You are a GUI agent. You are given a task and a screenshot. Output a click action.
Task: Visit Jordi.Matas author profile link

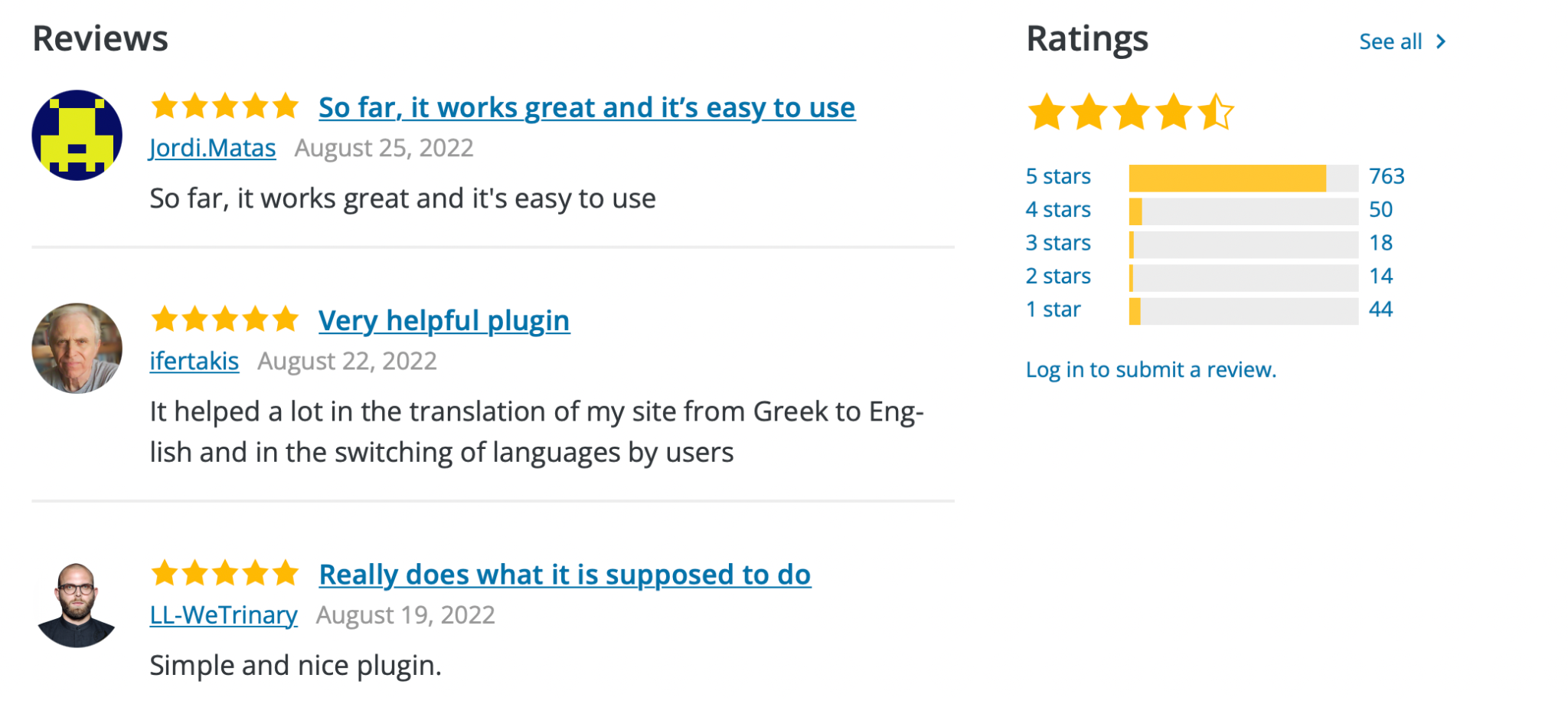click(x=212, y=148)
